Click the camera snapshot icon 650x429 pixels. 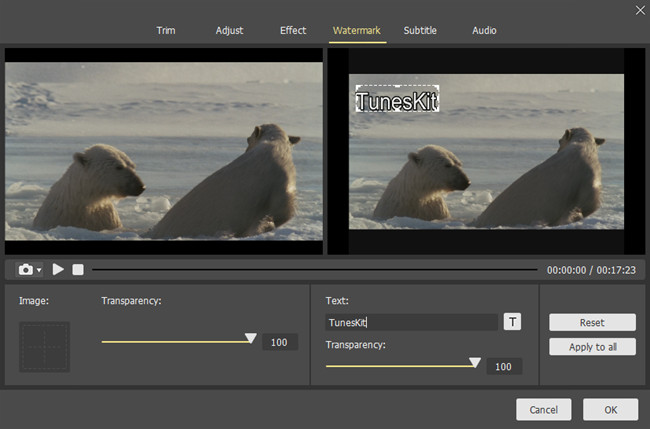26,270
